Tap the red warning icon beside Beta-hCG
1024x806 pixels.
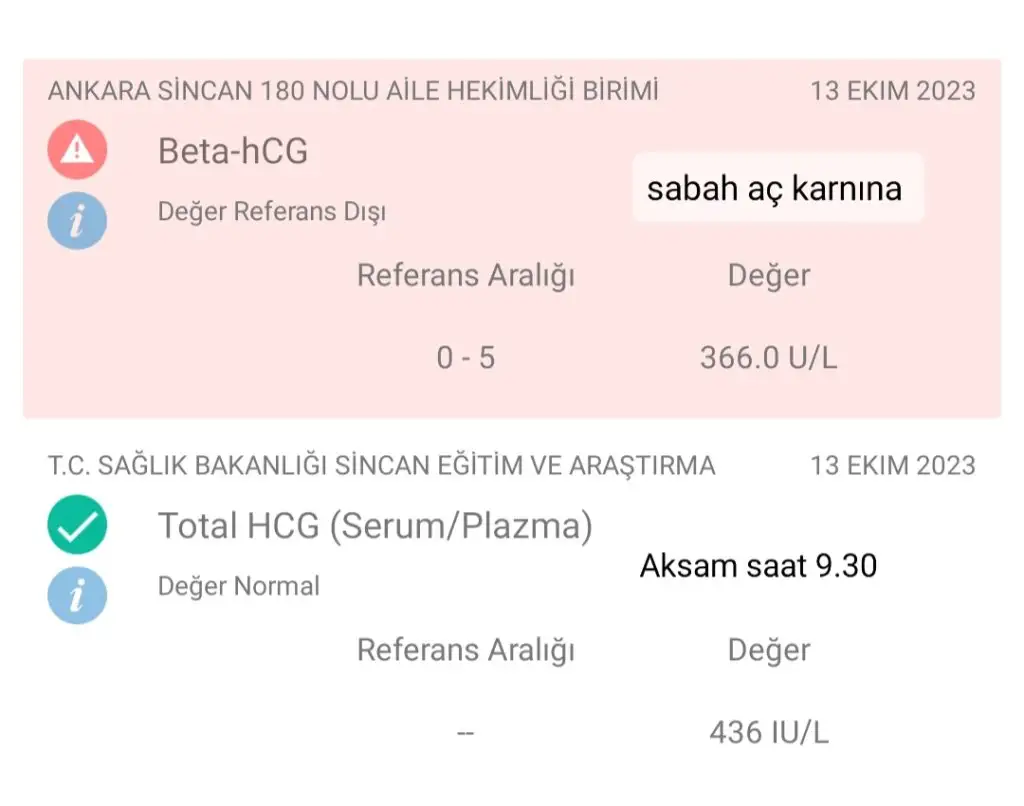tap(77, 151)
